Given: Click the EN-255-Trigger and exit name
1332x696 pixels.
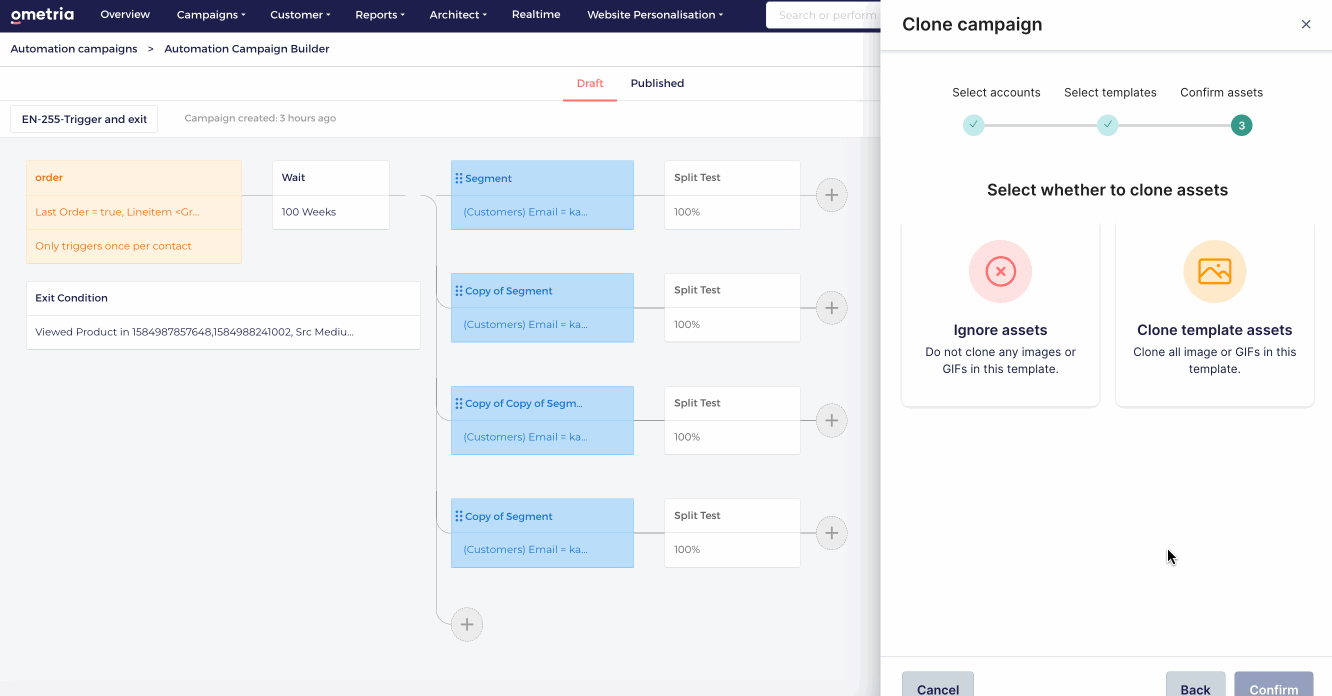Looking at the screenshot, I should 84,119.
